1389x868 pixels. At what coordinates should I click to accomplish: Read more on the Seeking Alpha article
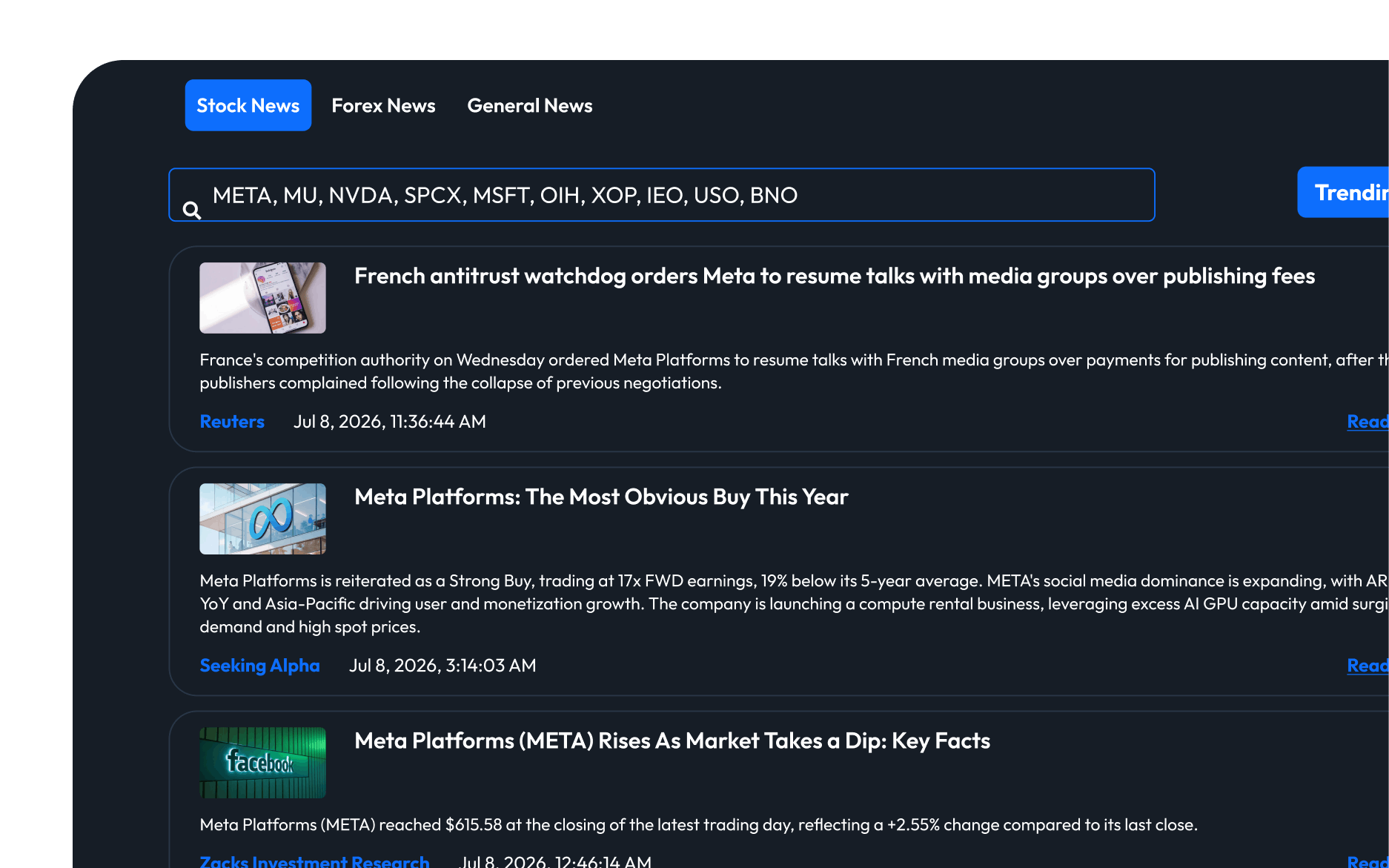pos(1368,666)
